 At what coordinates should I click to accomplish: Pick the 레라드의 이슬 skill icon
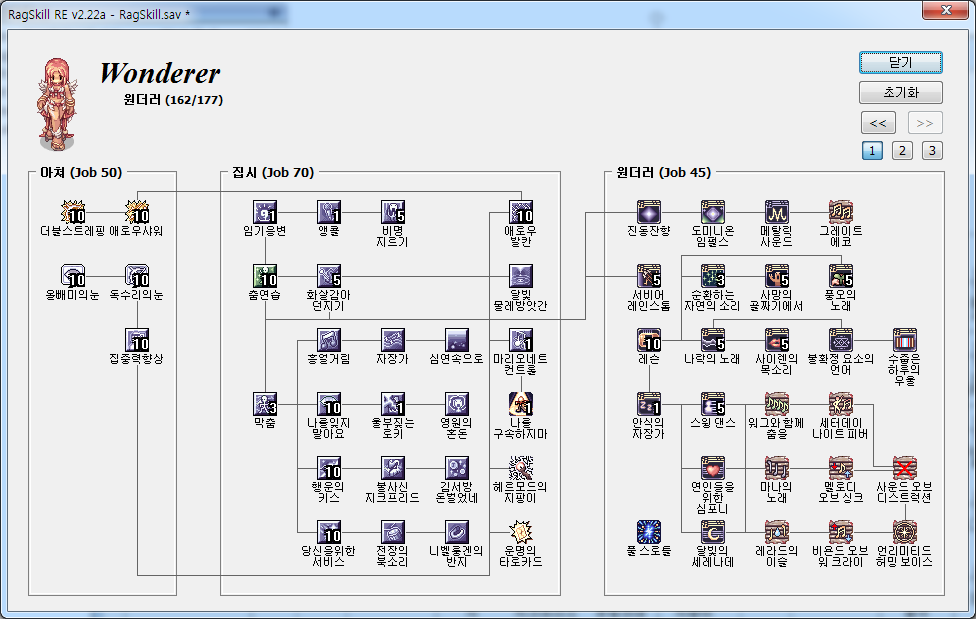[x=777, y=532]
